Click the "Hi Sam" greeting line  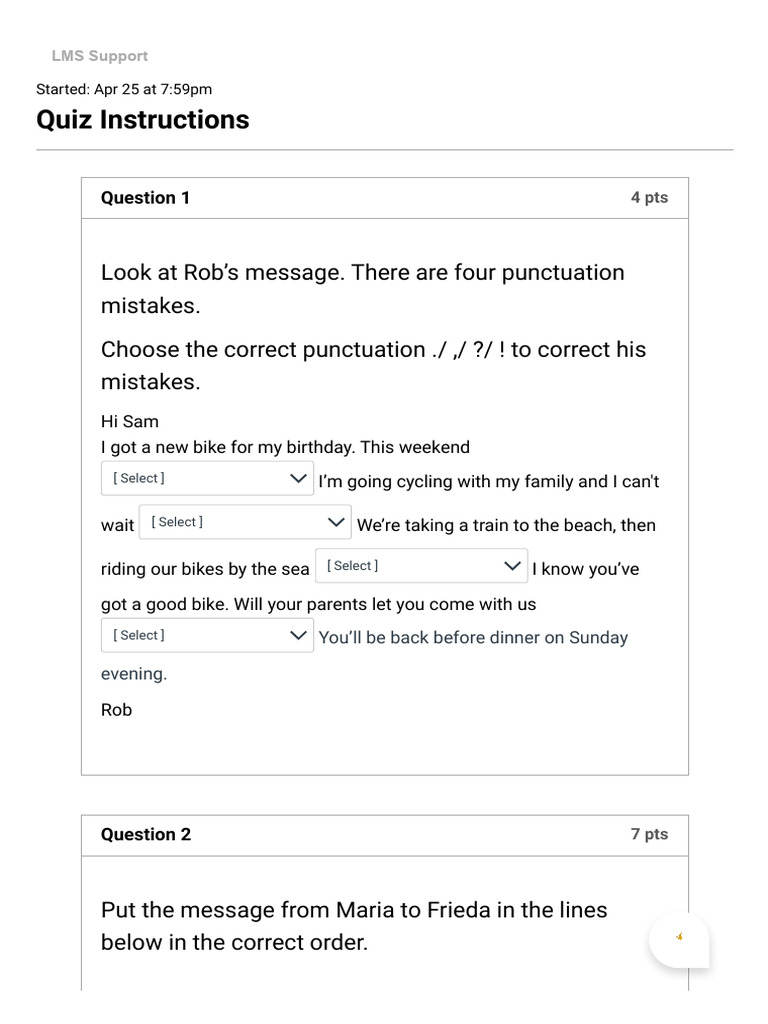130,422
